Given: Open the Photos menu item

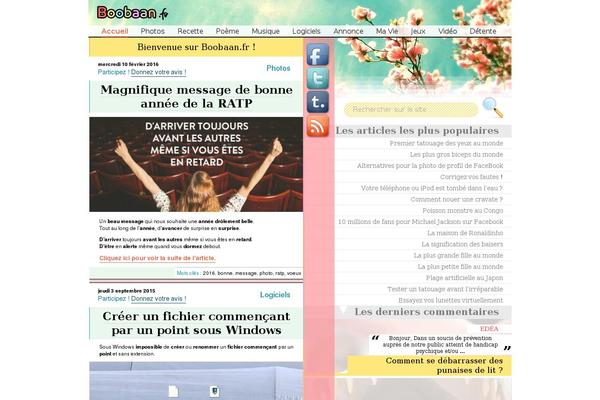Looking at the screenshot, I should [152, 31].
